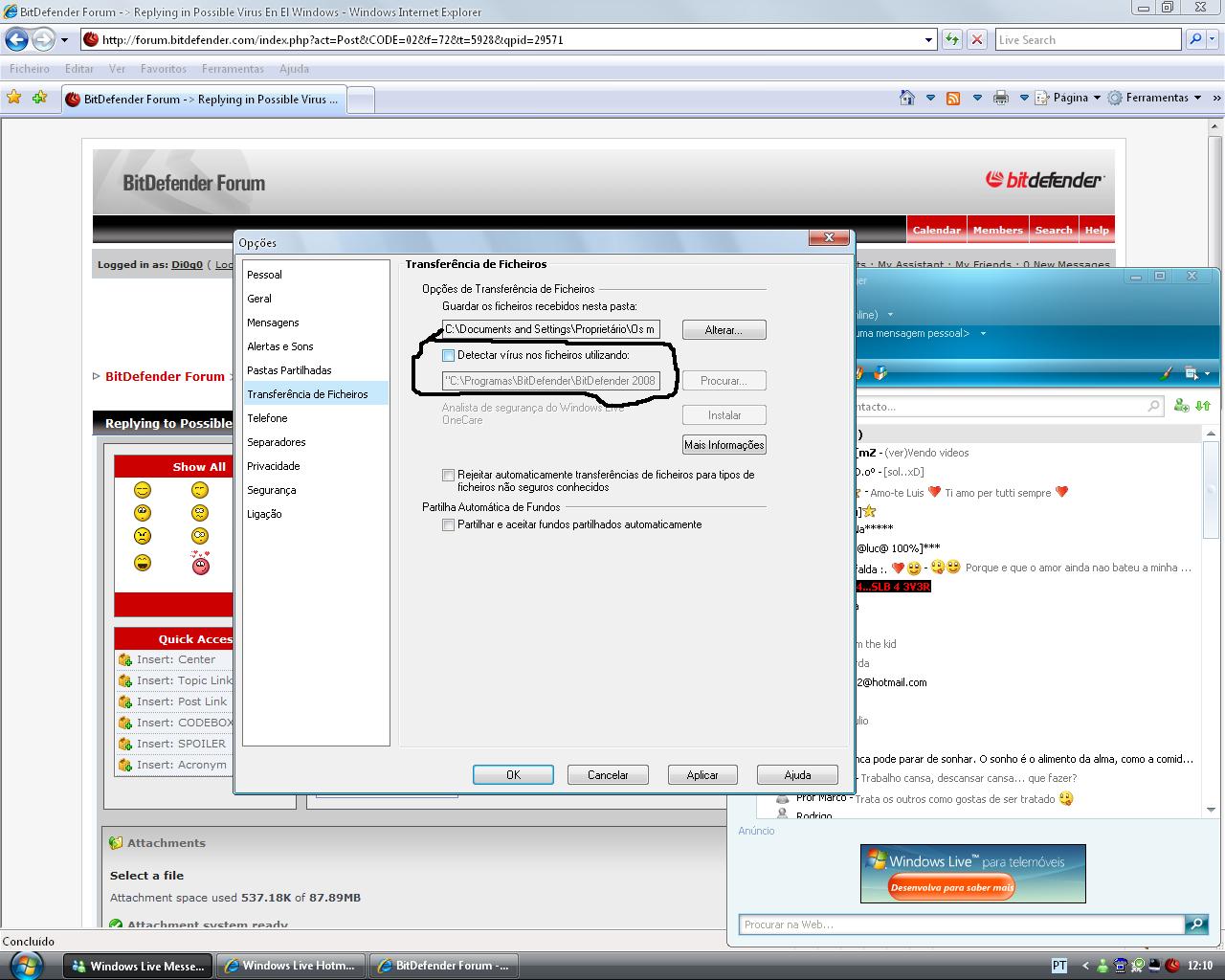Image resolution: width=1225 pixels, height=980 pixels.
Task: Open the RSS feeds dropdown arrow
Action: [x=977, y=98]
